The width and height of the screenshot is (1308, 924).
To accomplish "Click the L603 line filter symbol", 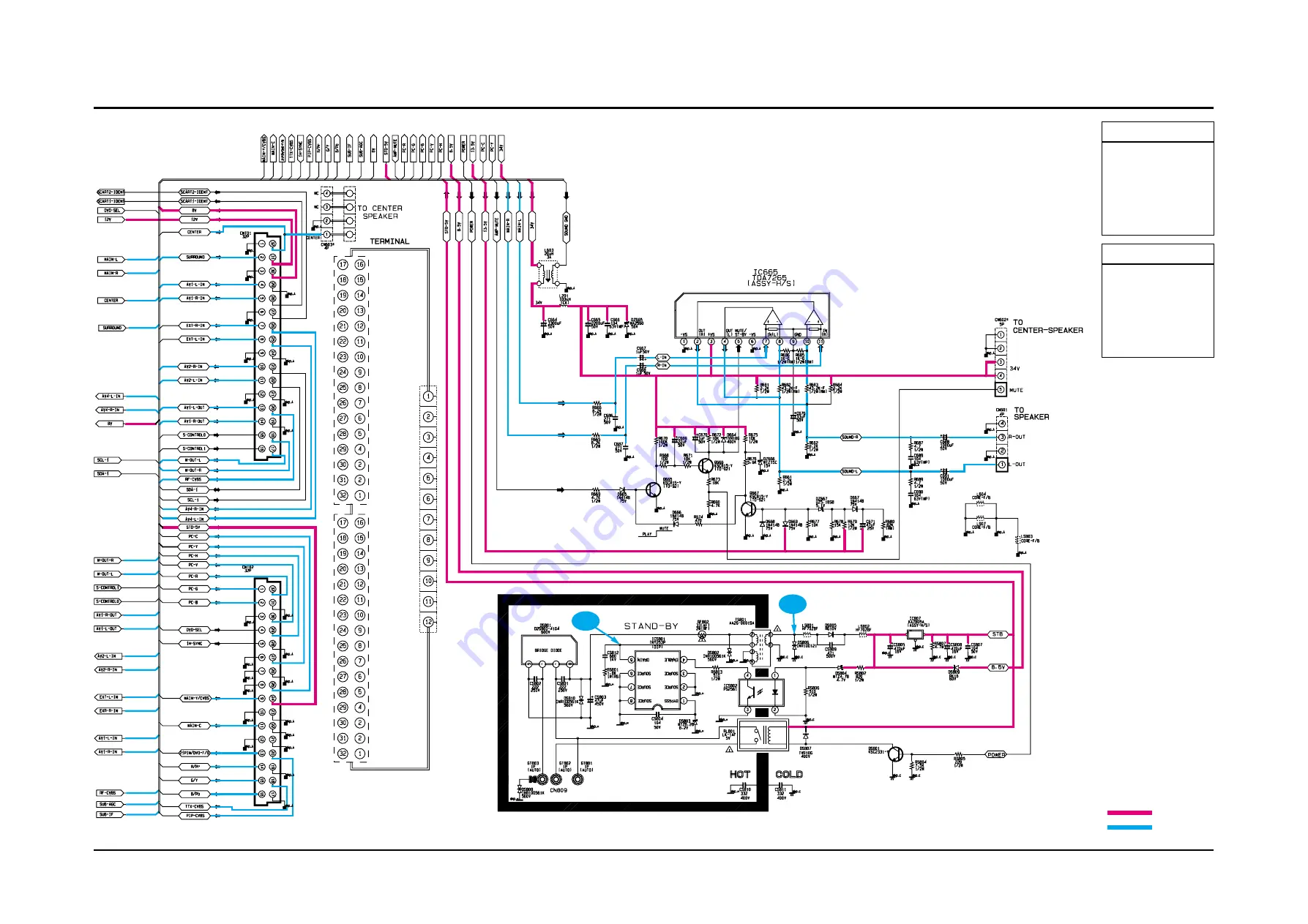I will coord(549,275).
